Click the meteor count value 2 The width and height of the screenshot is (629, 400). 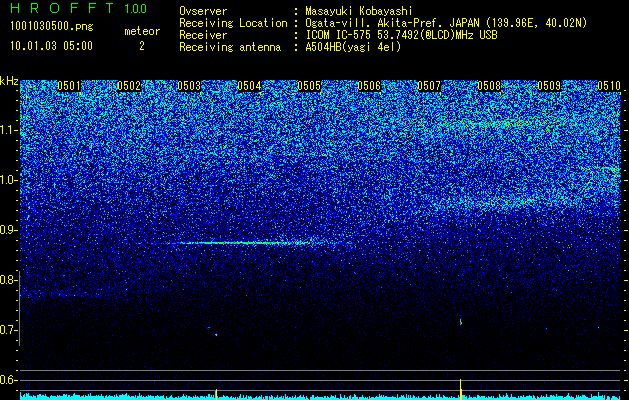[142, 46]
